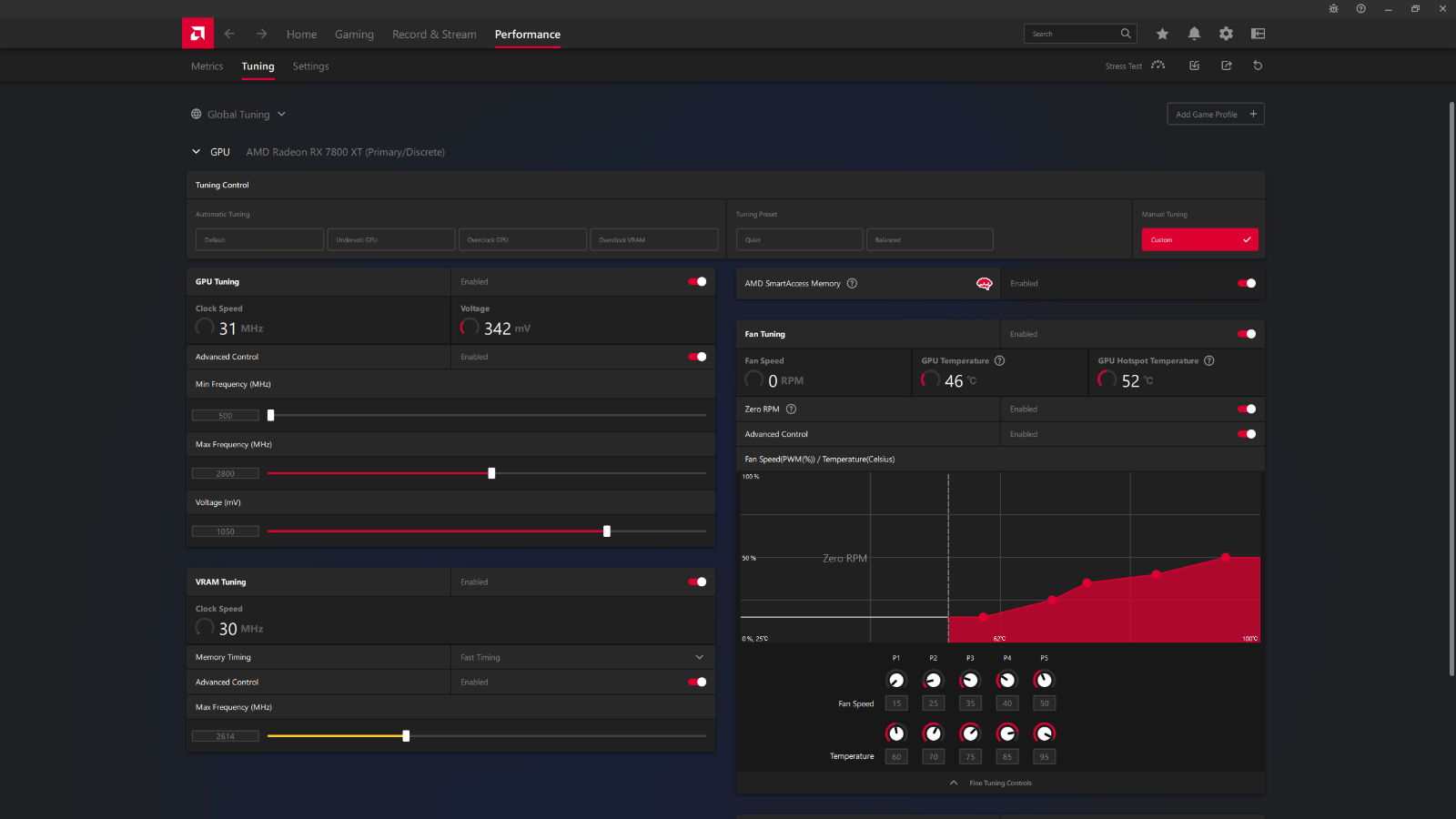Click the P1 temperature value 60
Viewport: 1456px width, 819px height.
(x=896, y=756)
